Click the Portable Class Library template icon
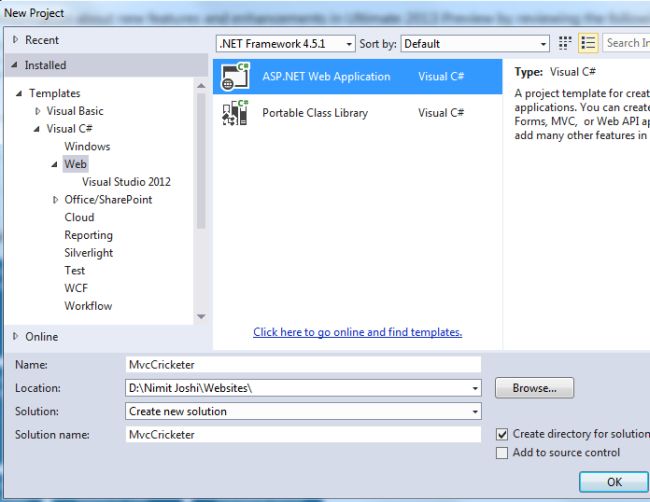Viewport: 650px width, 502px height. tap(235, 112)
